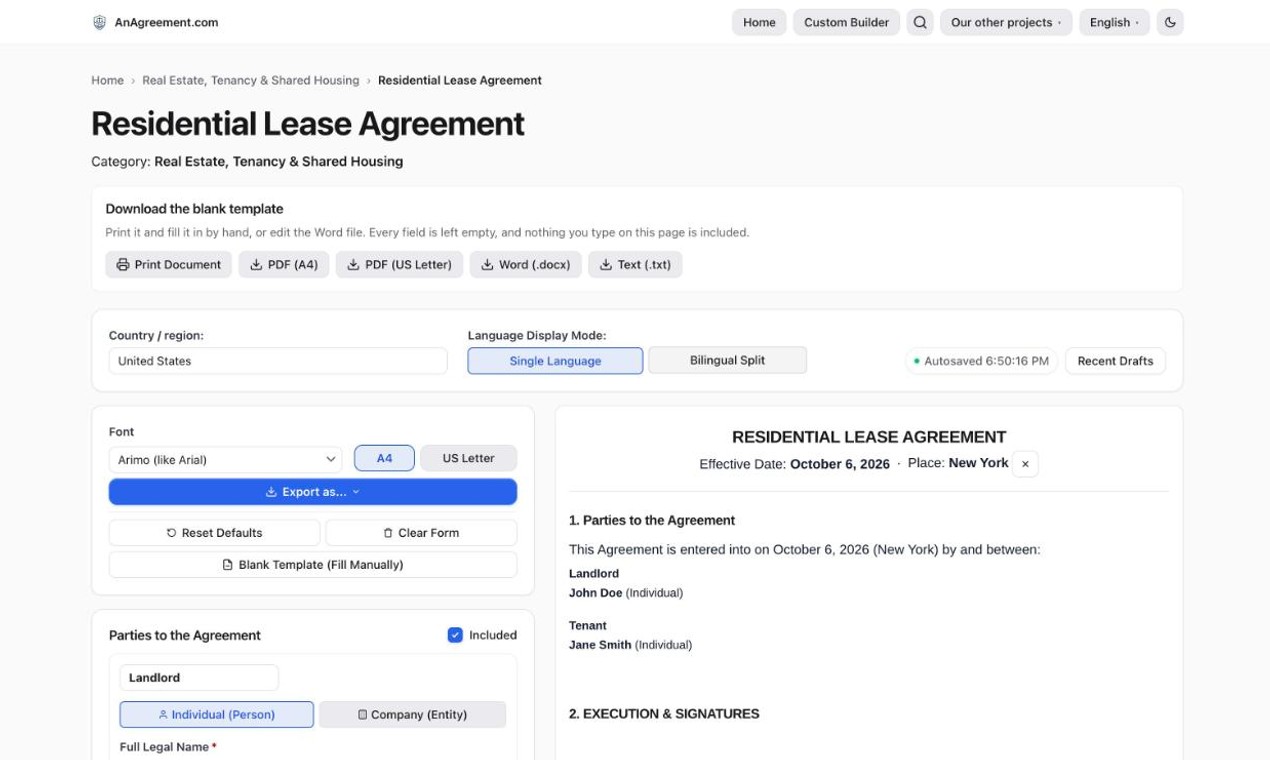Click the Place New York value in the preview
The width and height of the screenshot is (1270, 760).
tap(978, 463)
